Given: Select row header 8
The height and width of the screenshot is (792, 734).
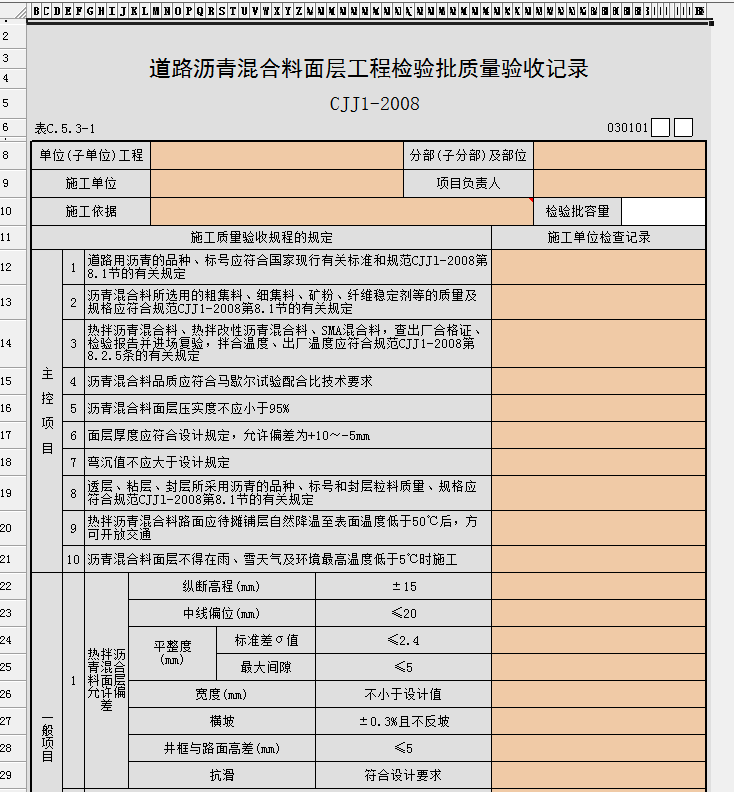Looking at the screenshot, I should (13, 156).
